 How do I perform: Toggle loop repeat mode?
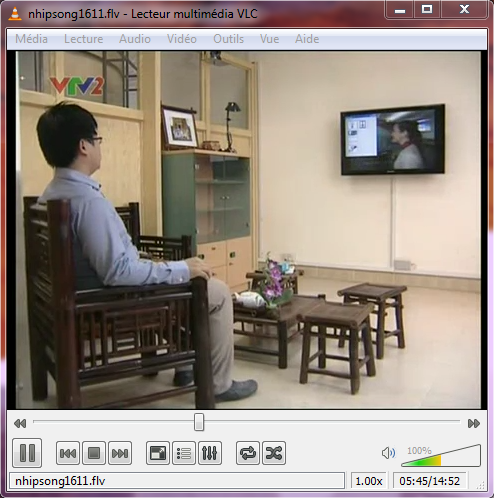248,453
